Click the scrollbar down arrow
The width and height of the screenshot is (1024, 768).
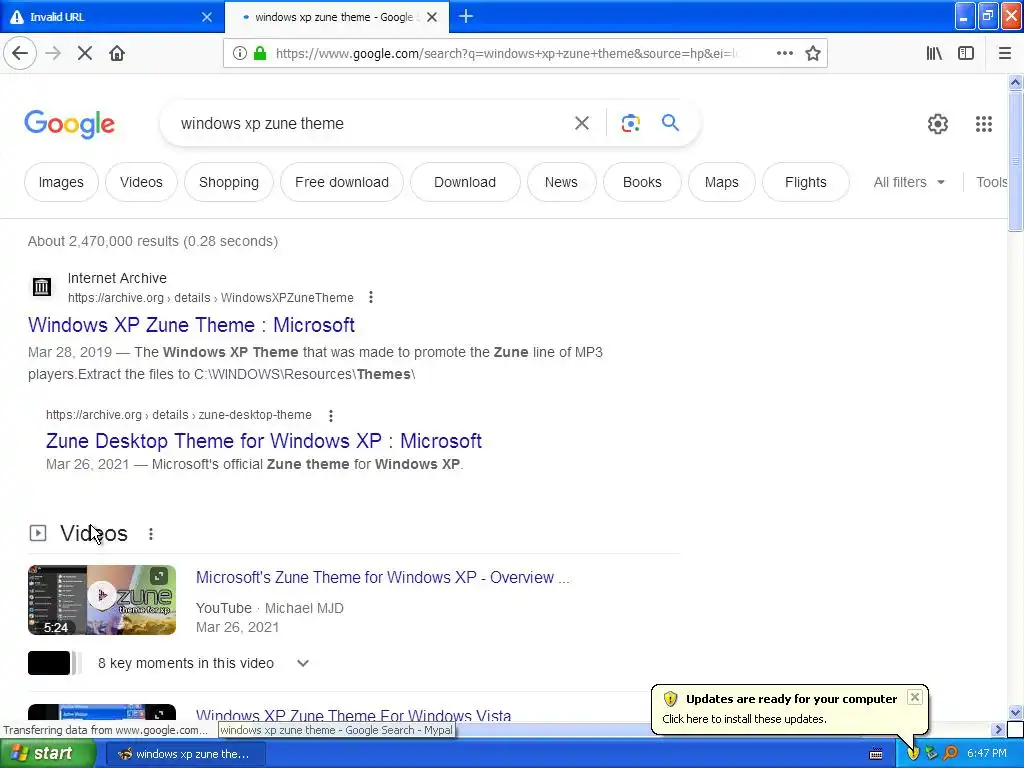1015,712
